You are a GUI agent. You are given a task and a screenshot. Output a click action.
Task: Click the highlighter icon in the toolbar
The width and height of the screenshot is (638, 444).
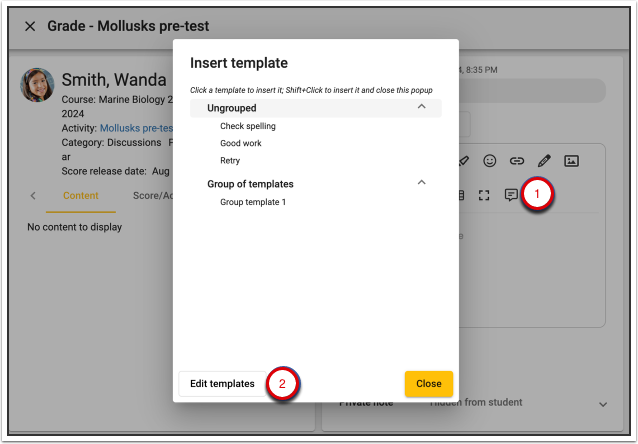click(463, 160)
